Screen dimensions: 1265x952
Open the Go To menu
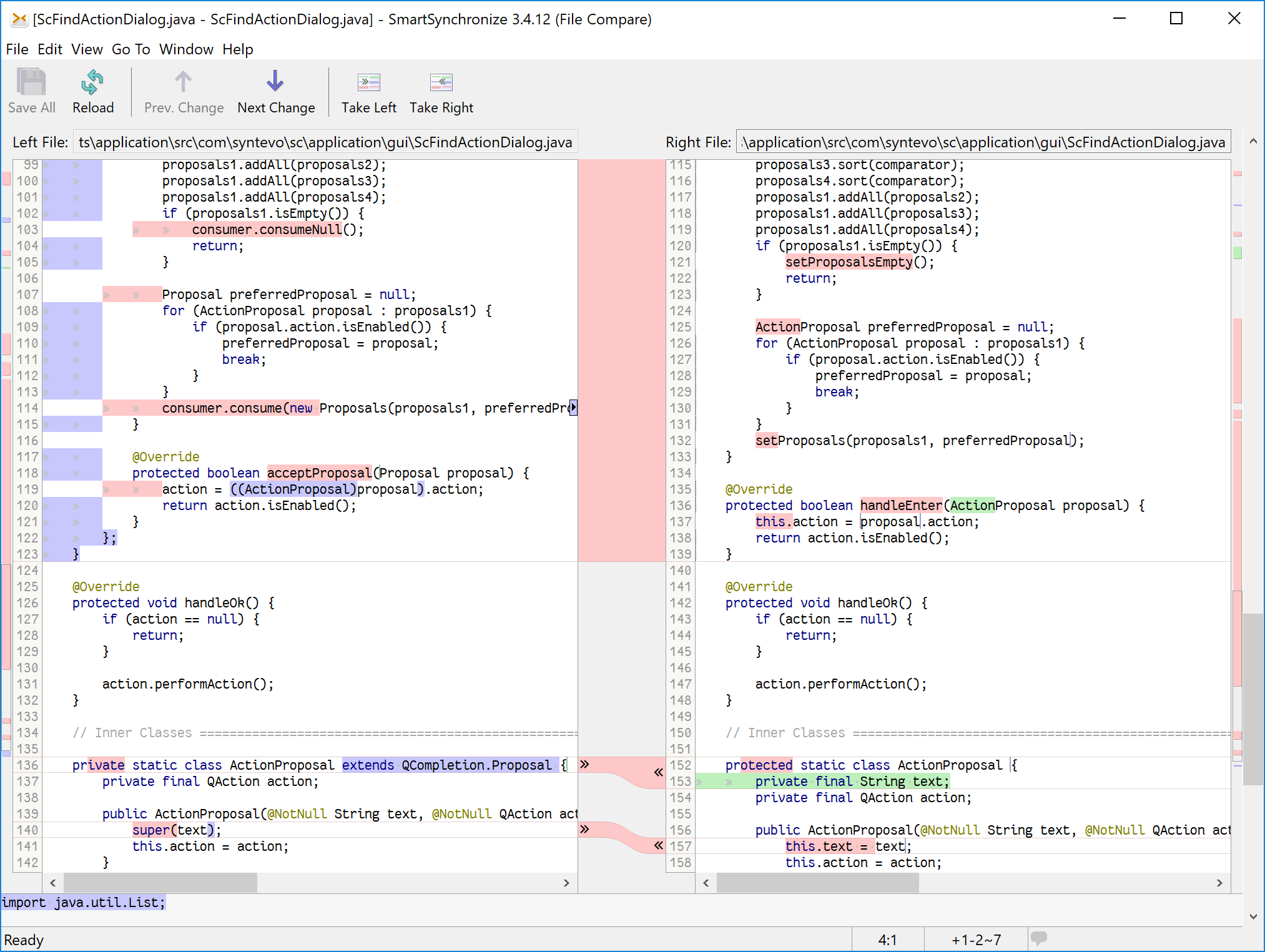pos(130,49)
